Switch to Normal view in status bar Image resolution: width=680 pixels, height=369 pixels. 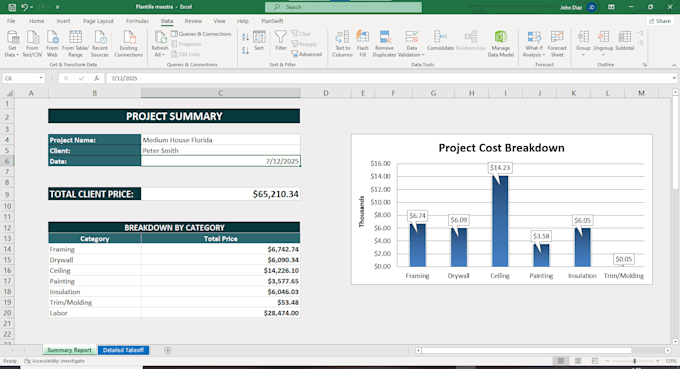click(561, 361)
